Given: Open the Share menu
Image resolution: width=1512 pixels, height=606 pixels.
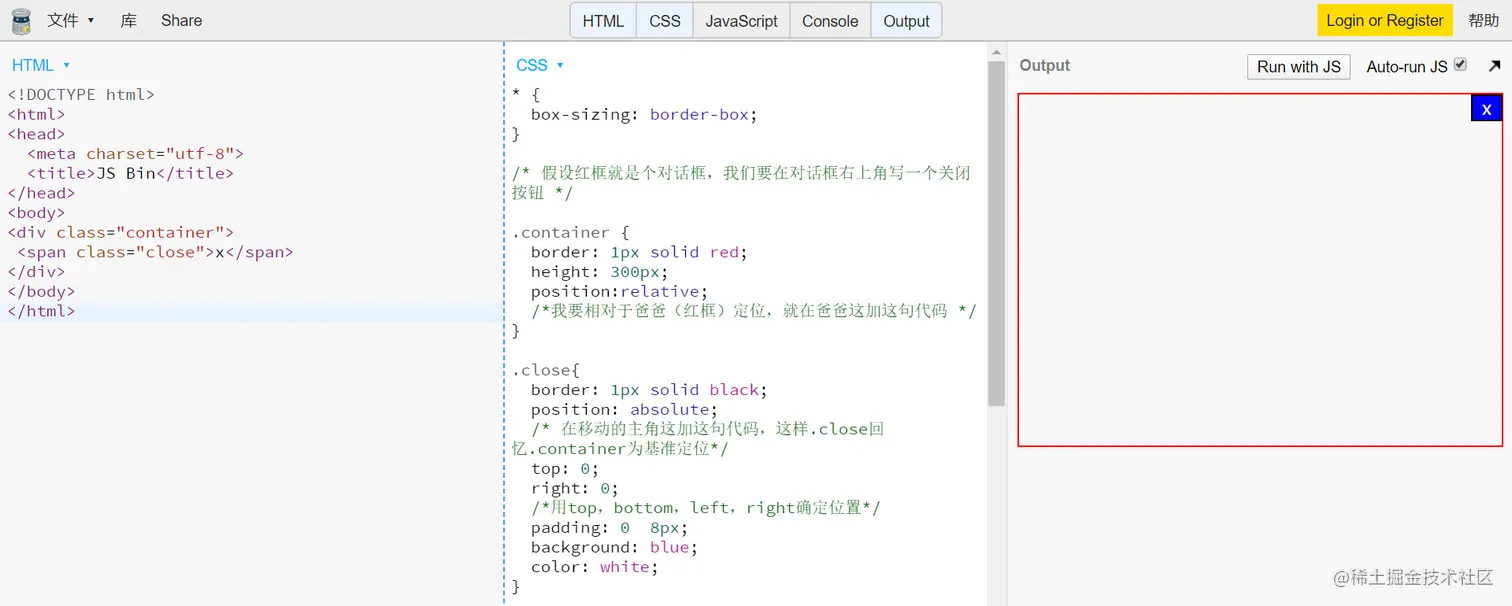Looking at the screenshot, I should pyautogui.click(x=181, y=20).
